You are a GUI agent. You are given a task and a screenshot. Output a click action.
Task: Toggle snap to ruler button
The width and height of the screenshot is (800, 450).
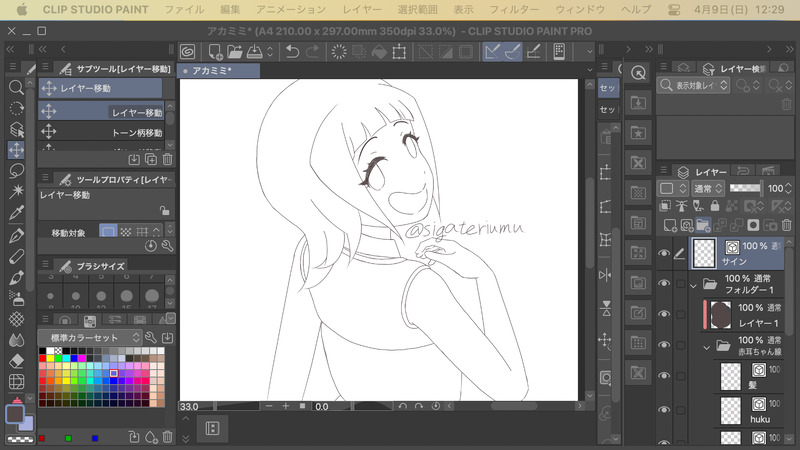[492, 52]
